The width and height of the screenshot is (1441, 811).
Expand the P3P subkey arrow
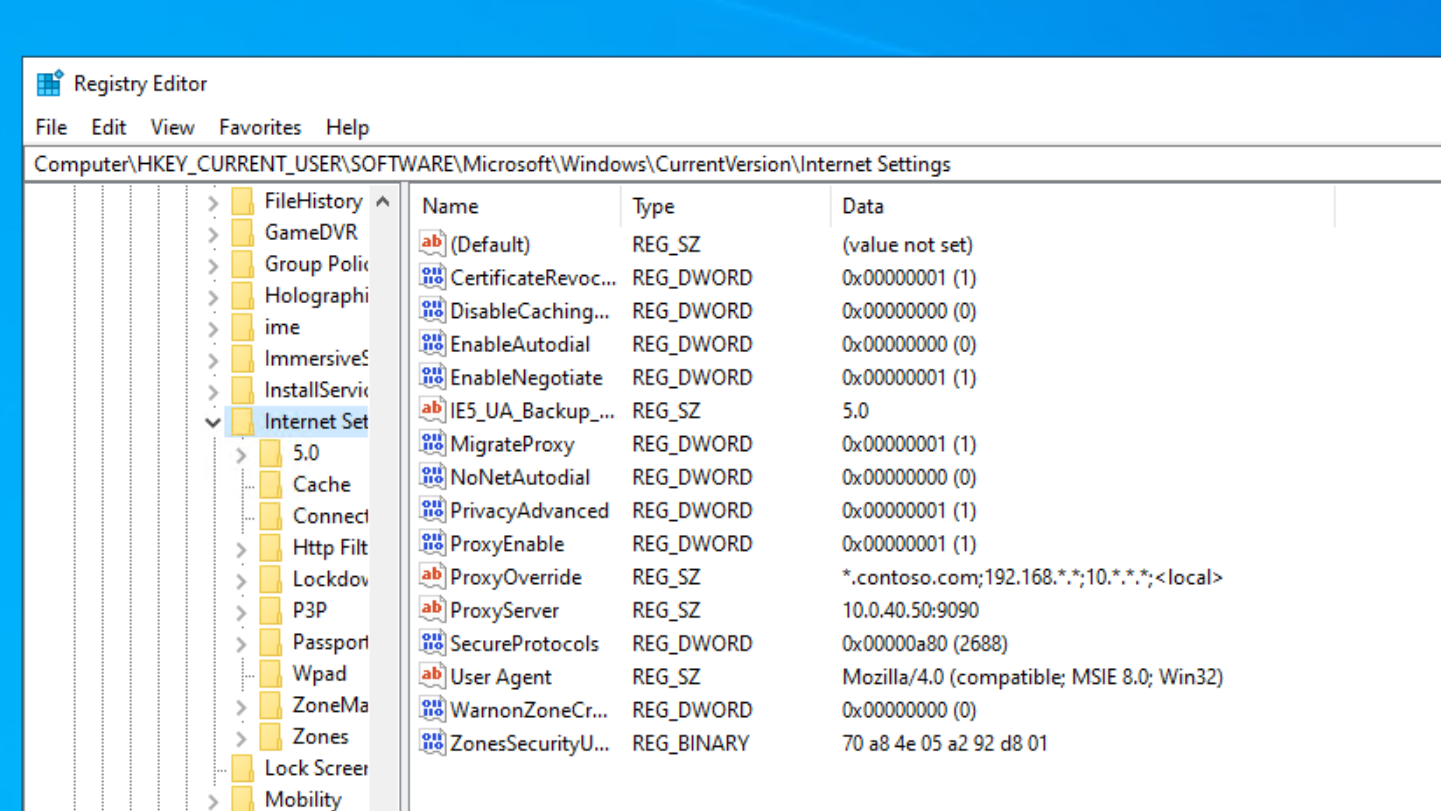pyautogui.click(x=241, y=611)
